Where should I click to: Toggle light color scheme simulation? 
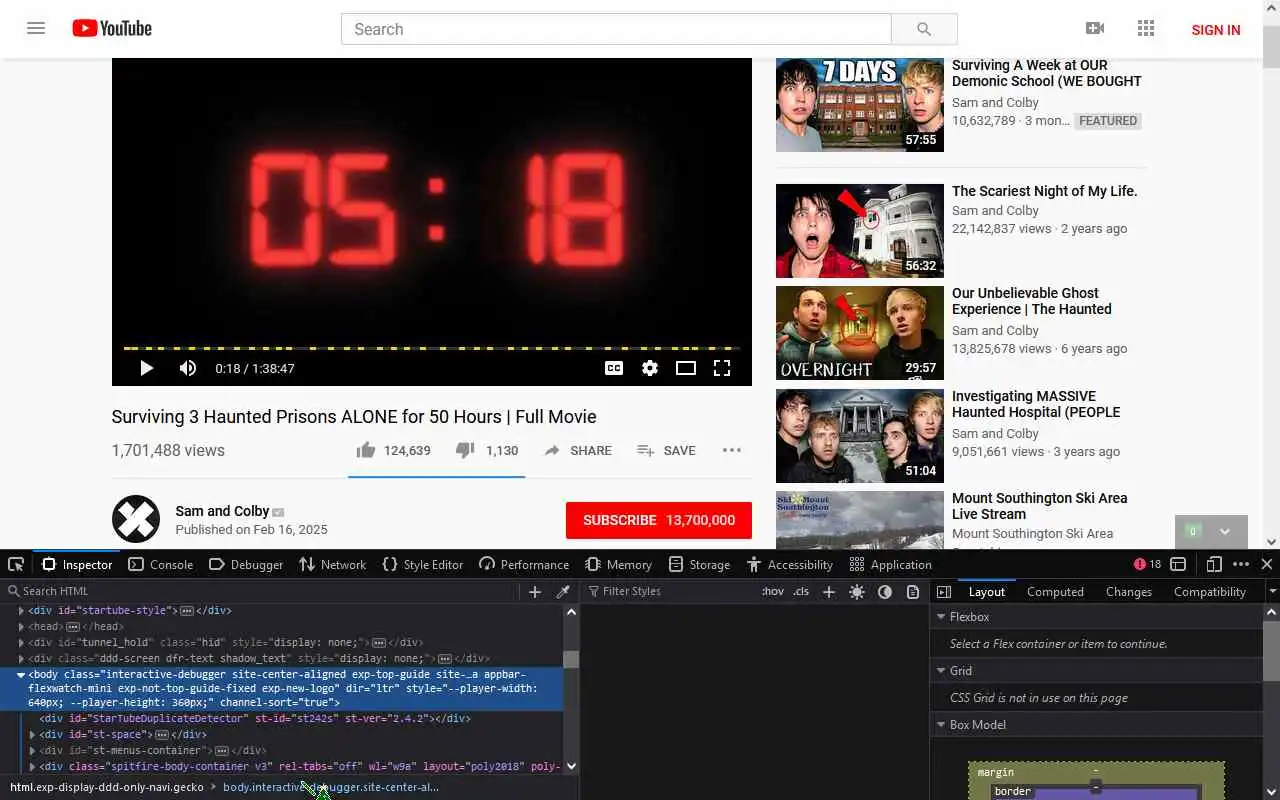pos(857,592)
